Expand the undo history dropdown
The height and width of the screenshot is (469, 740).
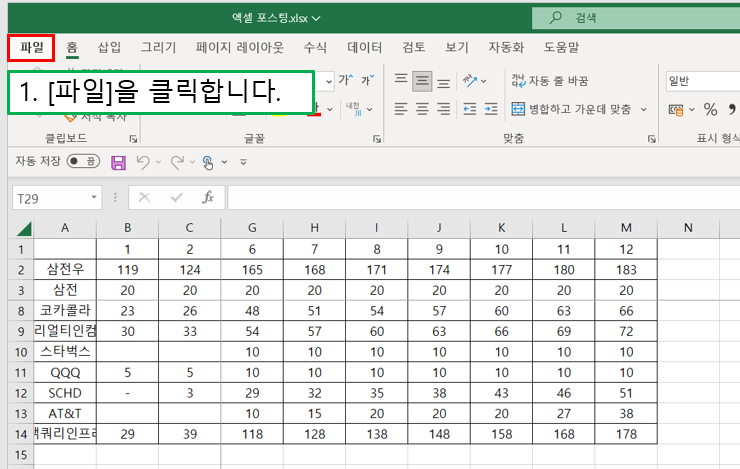pyautogui.click(x=158, y=162)
